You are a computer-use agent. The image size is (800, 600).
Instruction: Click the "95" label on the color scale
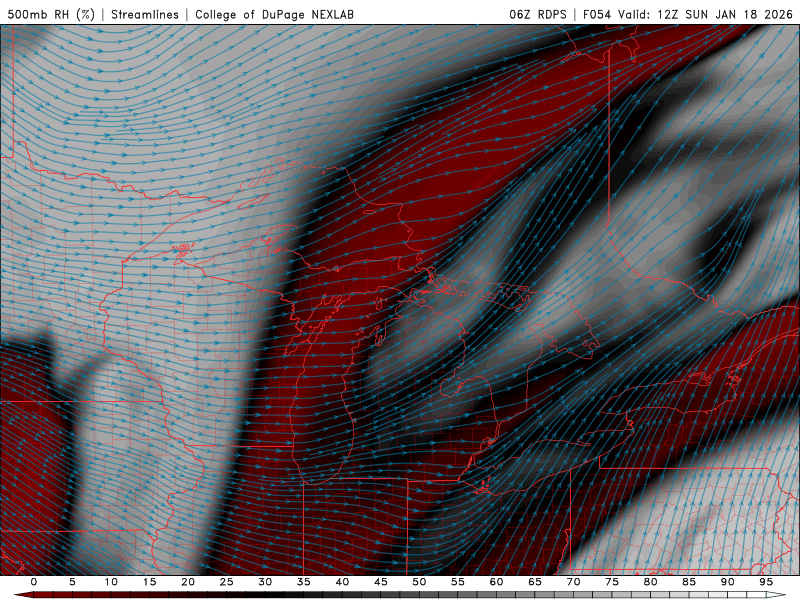[x=766, y=582]
